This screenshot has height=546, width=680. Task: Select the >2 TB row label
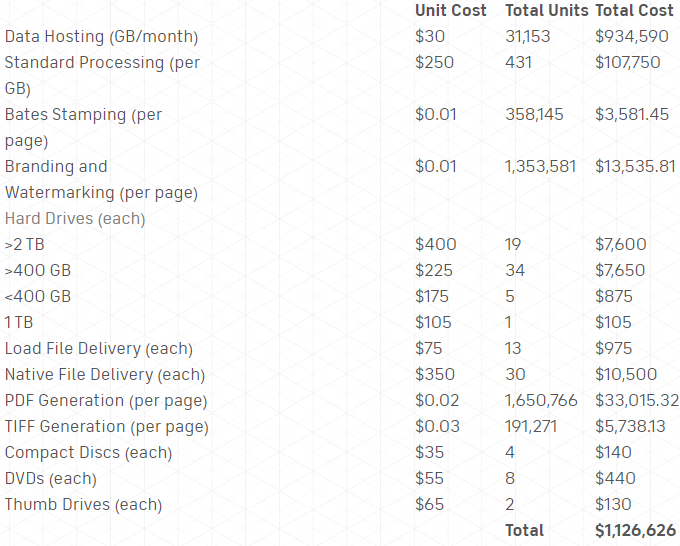(25, 245)
